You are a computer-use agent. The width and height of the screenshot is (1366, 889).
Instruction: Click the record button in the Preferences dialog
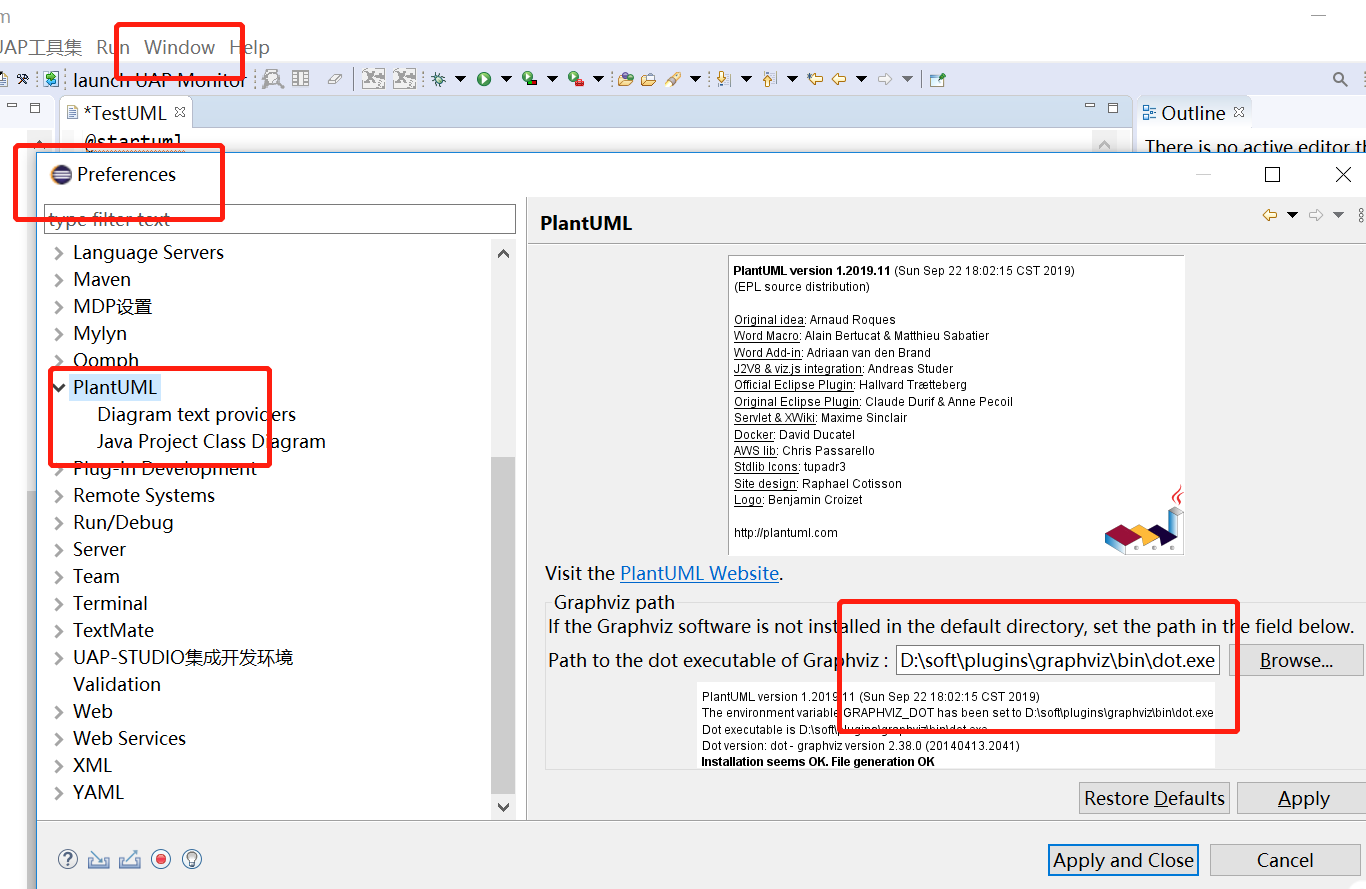click(x=161, y=859)
